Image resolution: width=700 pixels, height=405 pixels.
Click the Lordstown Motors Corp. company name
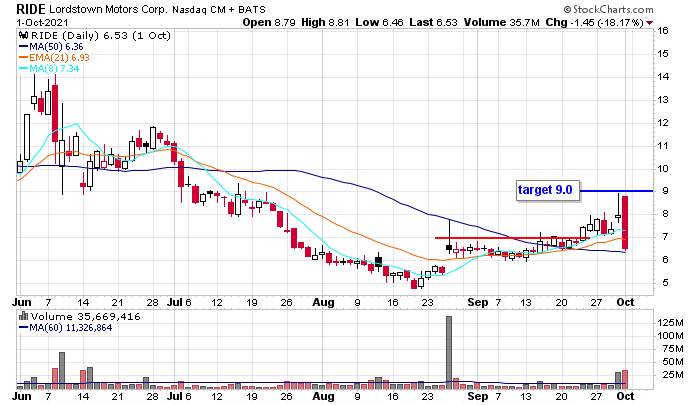click(x=108, y=9)
